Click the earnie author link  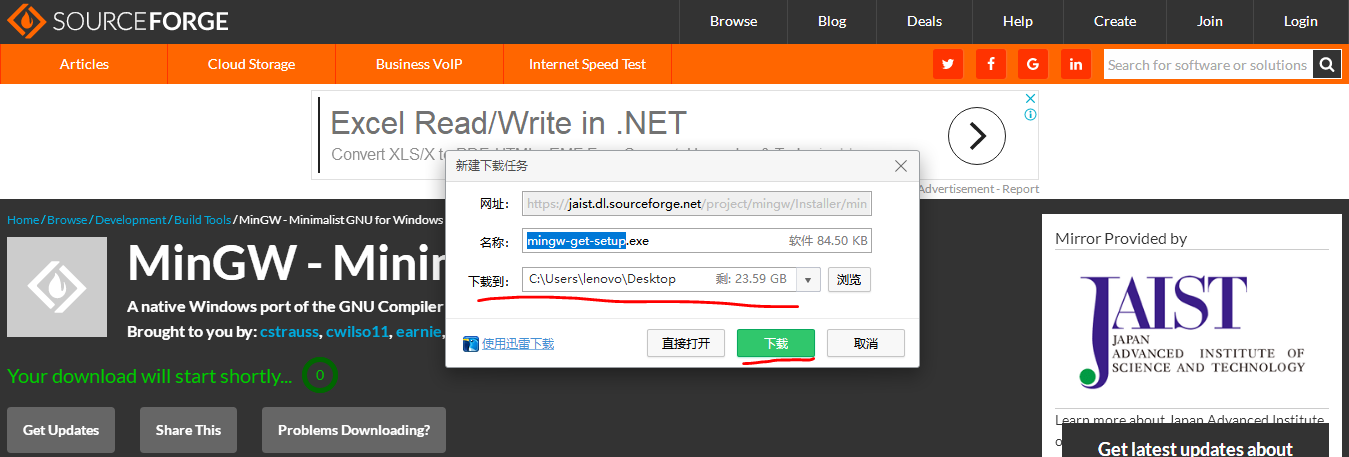pos(420,331)
